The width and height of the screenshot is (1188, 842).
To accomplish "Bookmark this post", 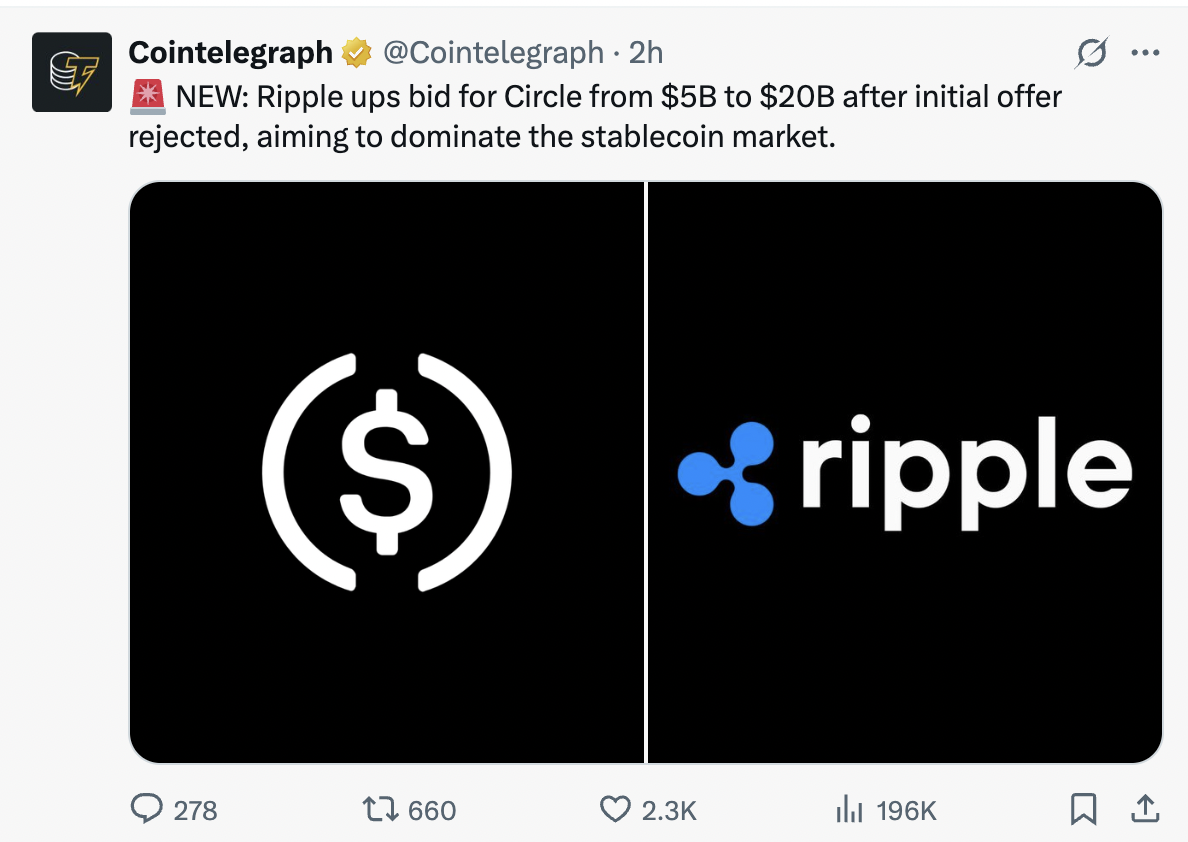I will click(1083, 810).
